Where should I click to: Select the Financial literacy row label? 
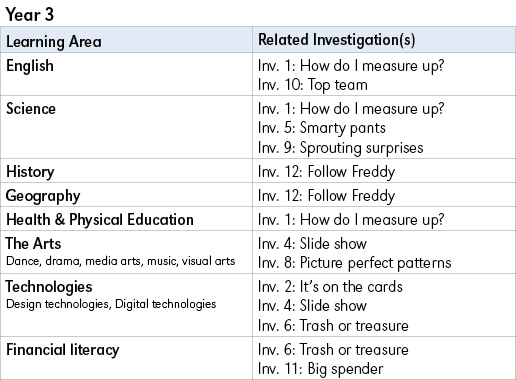[x=63, y=350]
